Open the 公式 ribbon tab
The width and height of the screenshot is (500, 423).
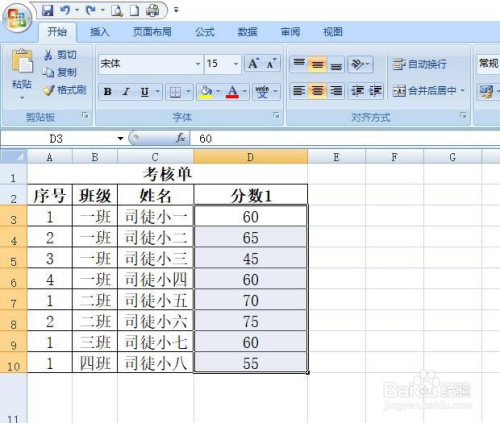pos(205,32)
